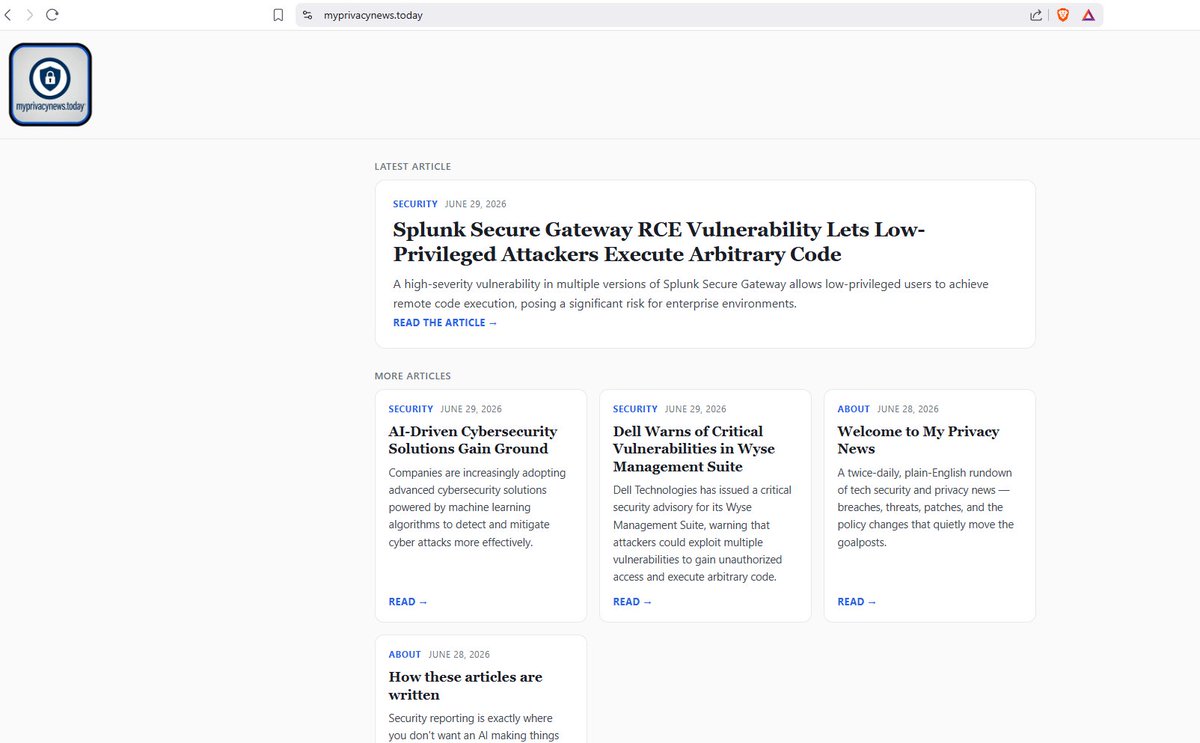Click JUNE 28, 2026 date on Welcome card
Image resolution: width=1200 pixels, height=743 pixels.
pos(908,409)
